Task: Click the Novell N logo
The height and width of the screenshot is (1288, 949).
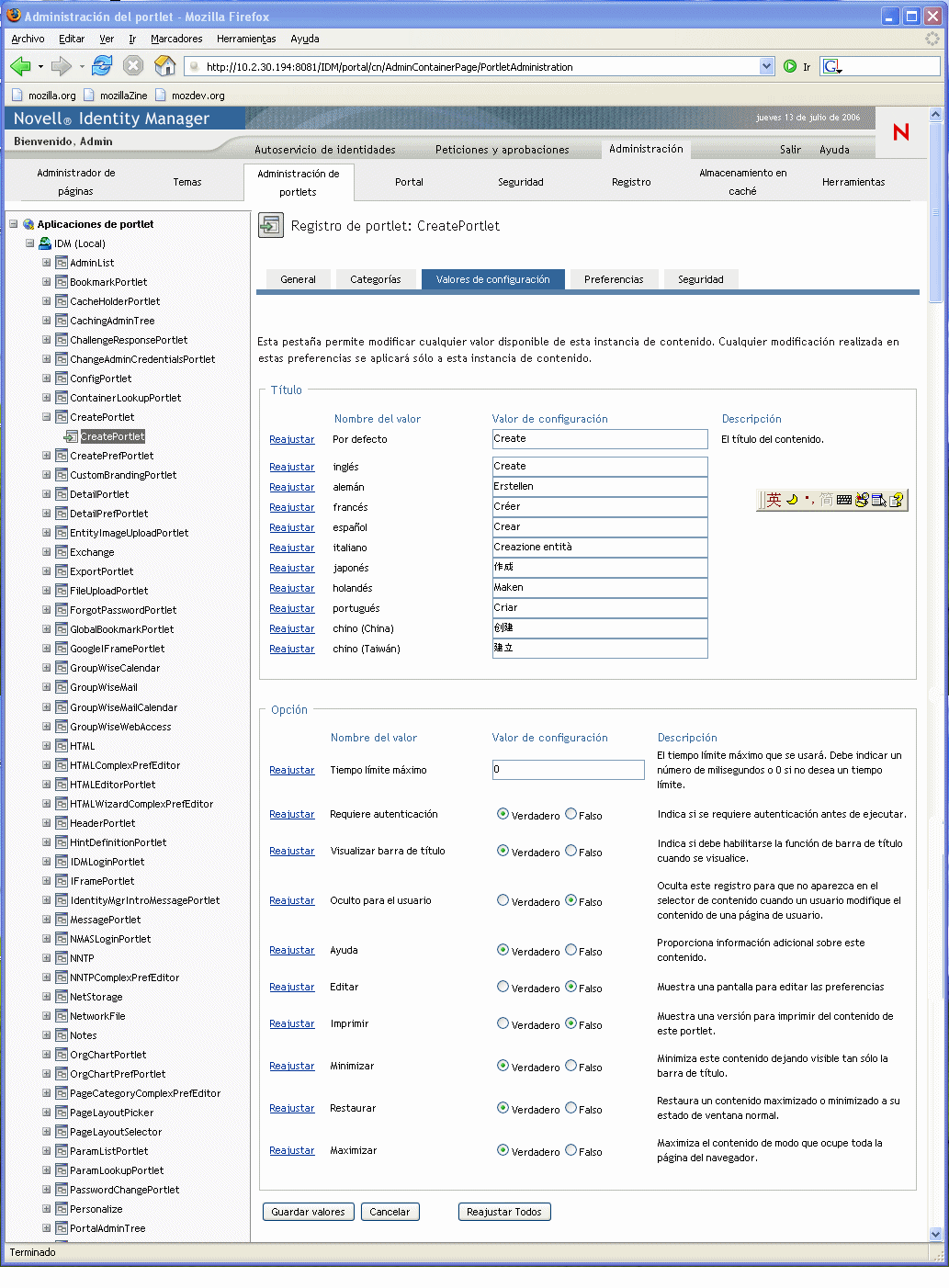Action: 901,132
